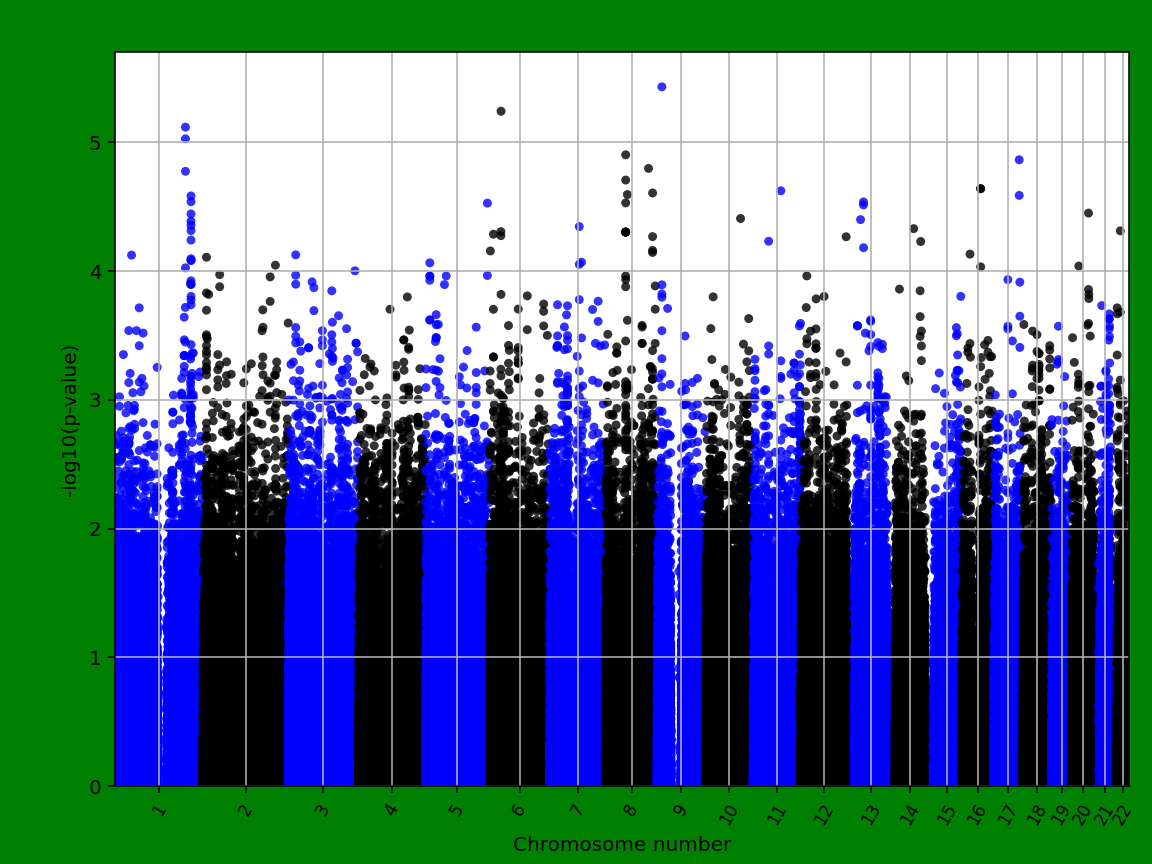The image size is (1152, 864).
Task: Toggle the black column for chromosome 10
Action: click(725, 600)
